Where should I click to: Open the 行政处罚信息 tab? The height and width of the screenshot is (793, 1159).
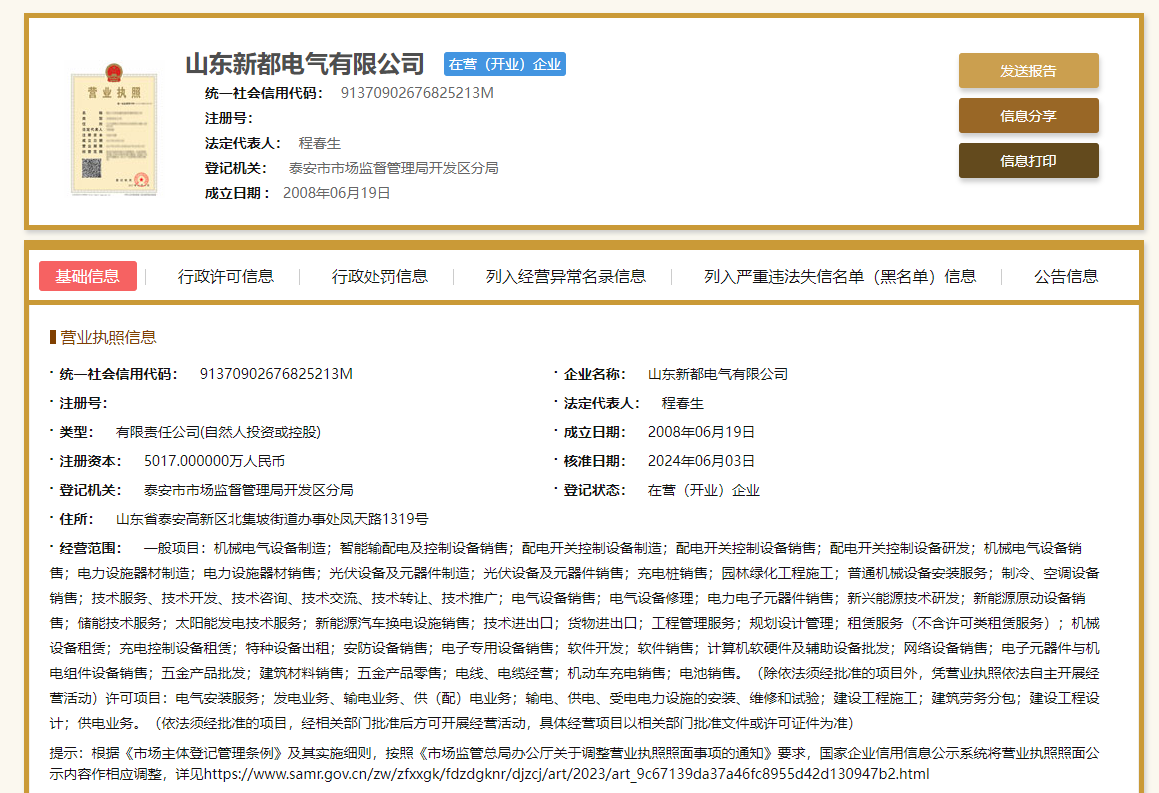[x=380, y=276]
